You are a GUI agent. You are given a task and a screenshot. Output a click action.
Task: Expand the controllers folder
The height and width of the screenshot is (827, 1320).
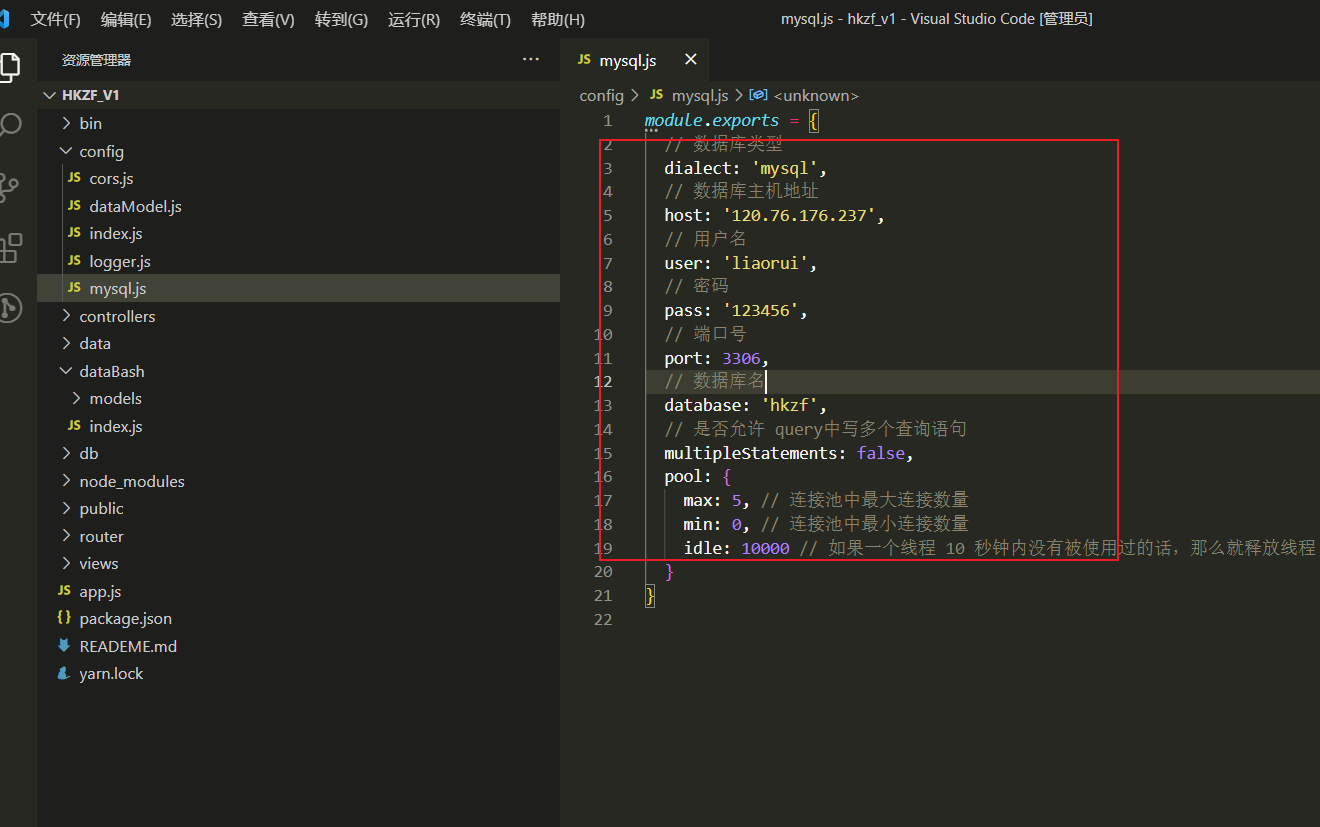point(66,316)
